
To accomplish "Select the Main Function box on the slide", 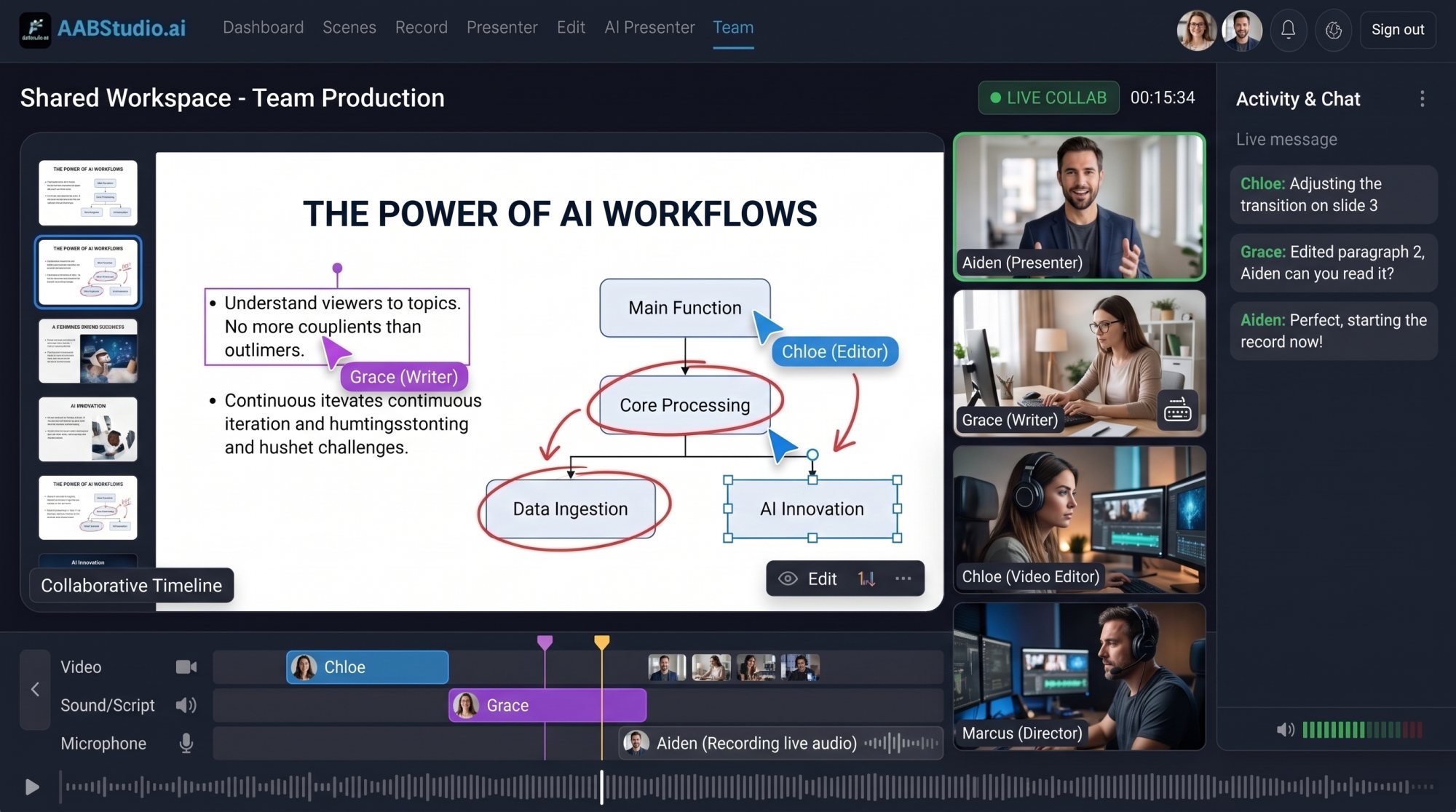I will coord(685,308).
